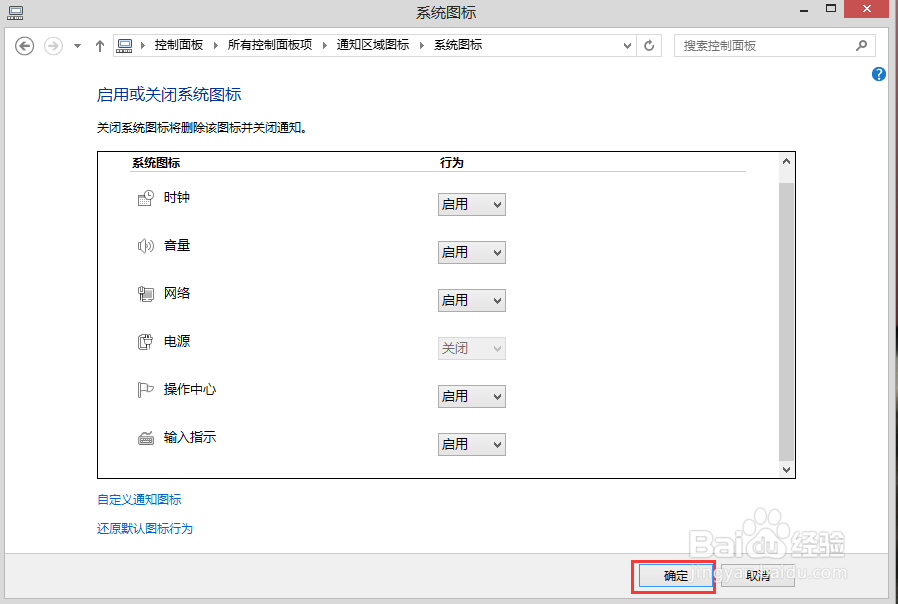Open help via the blue question mark
Image resolution: width=898 pixels, height=604 pixels.
pyautogui.click(x=878, y=74)
